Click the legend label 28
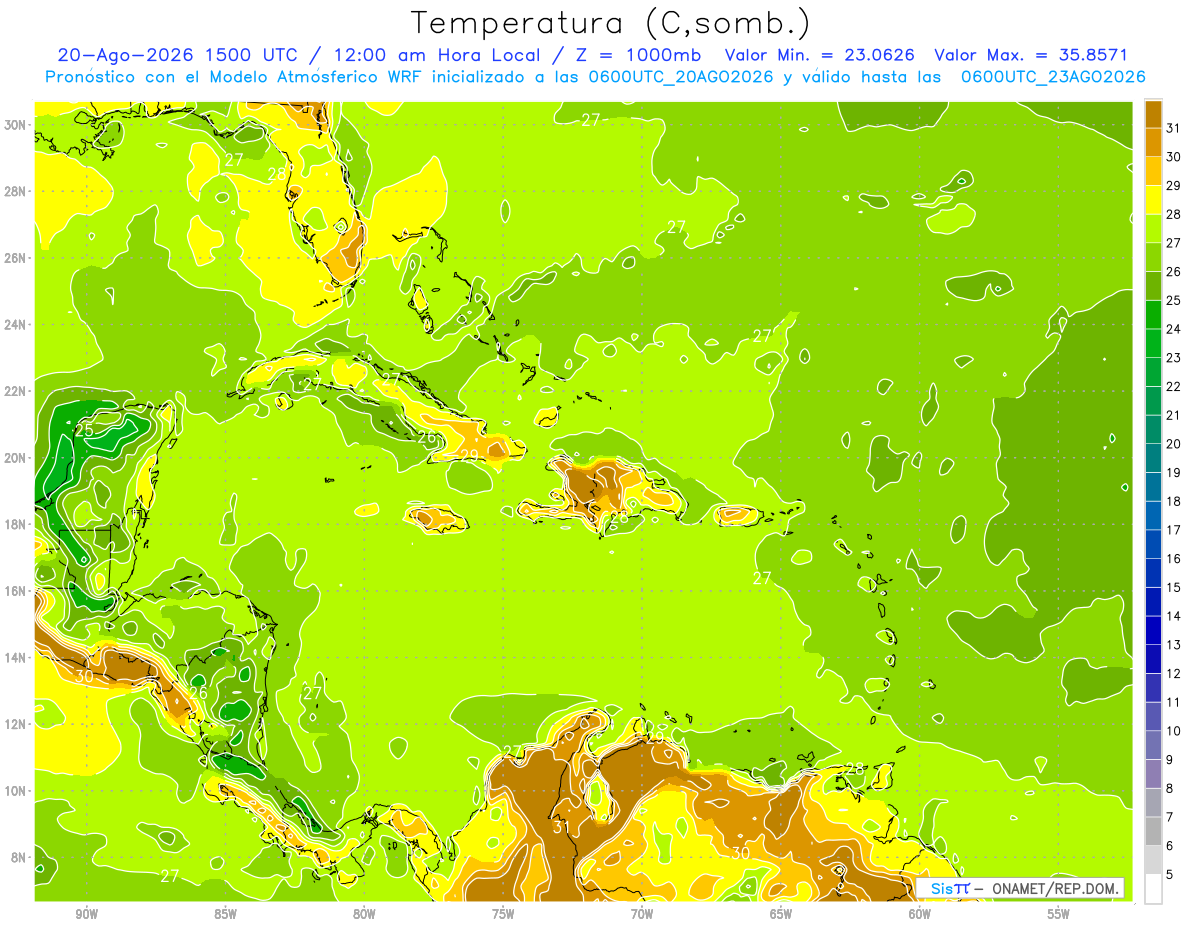Screen dimensions: 1200x927 point(1174,214)
